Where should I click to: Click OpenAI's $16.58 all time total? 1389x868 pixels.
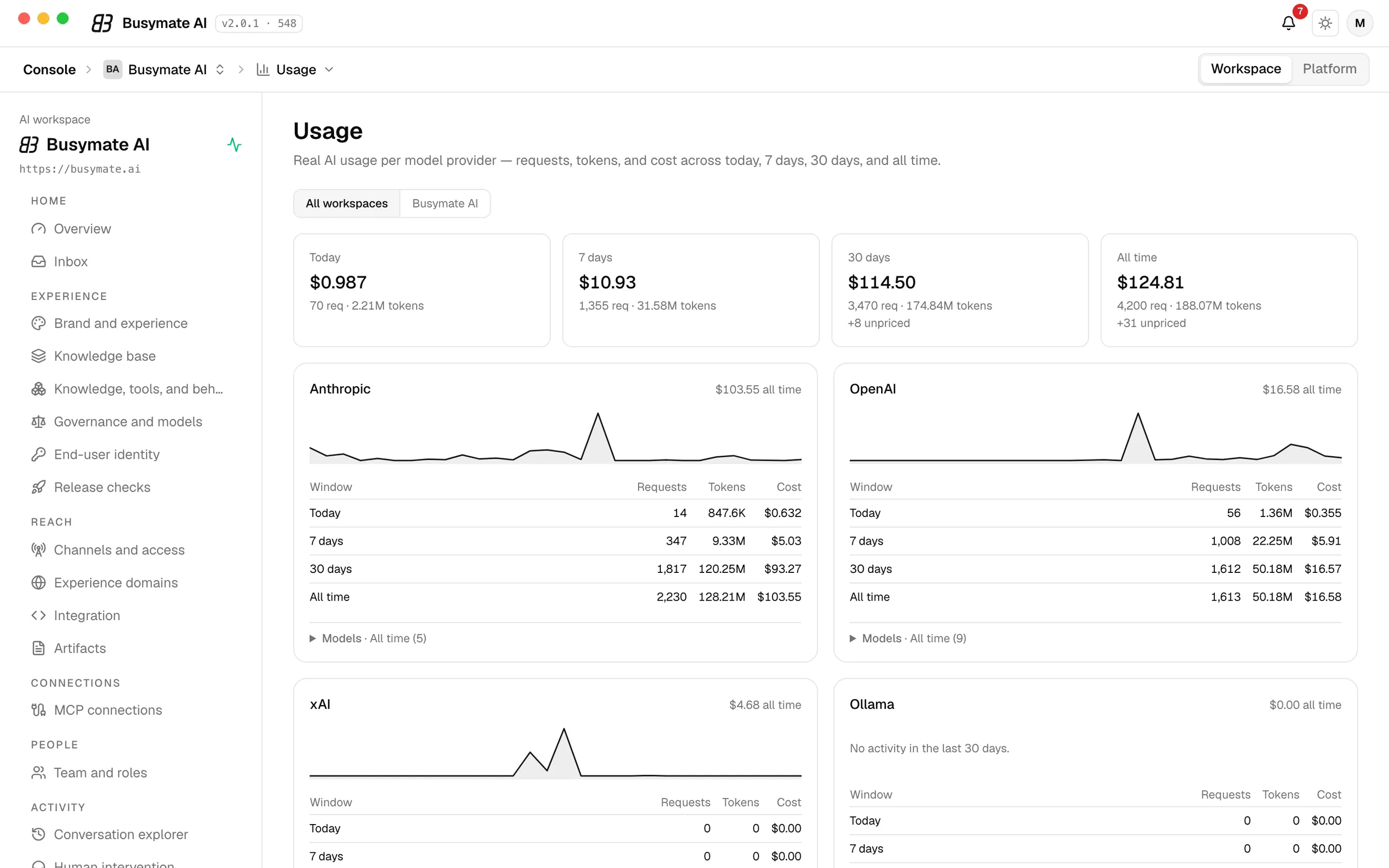click(1301, 389)
